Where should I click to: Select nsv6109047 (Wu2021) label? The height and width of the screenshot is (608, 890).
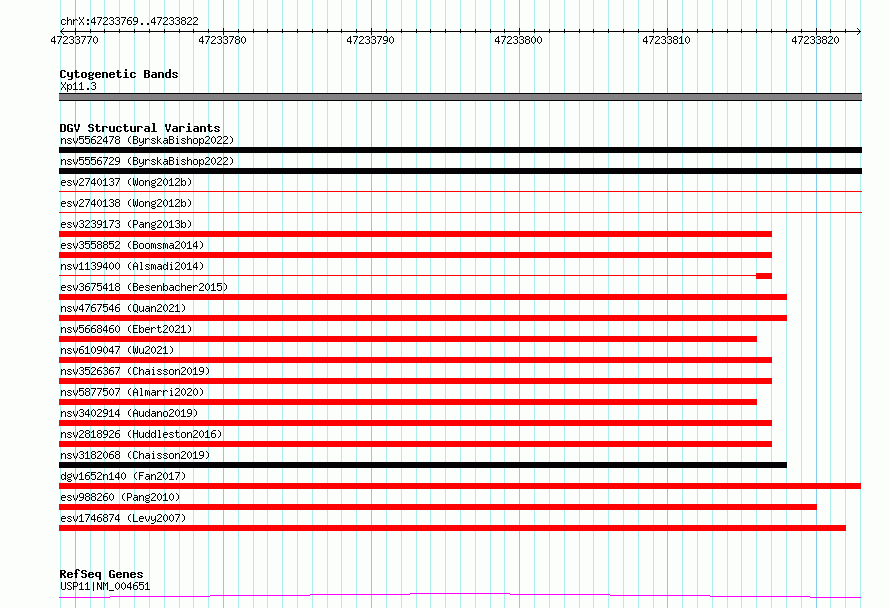[117, 350]
